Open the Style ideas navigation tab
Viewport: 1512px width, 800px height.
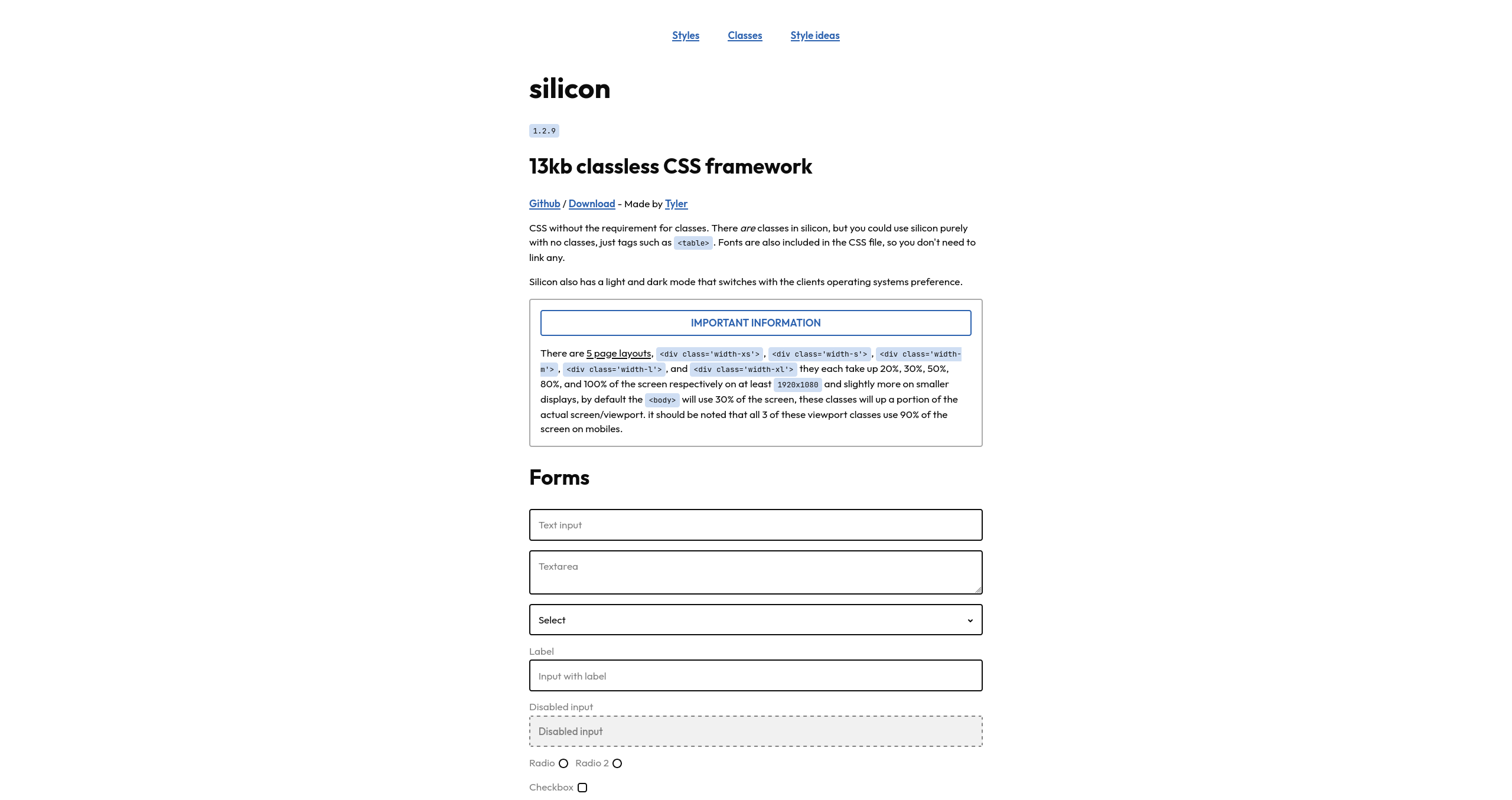815,35
